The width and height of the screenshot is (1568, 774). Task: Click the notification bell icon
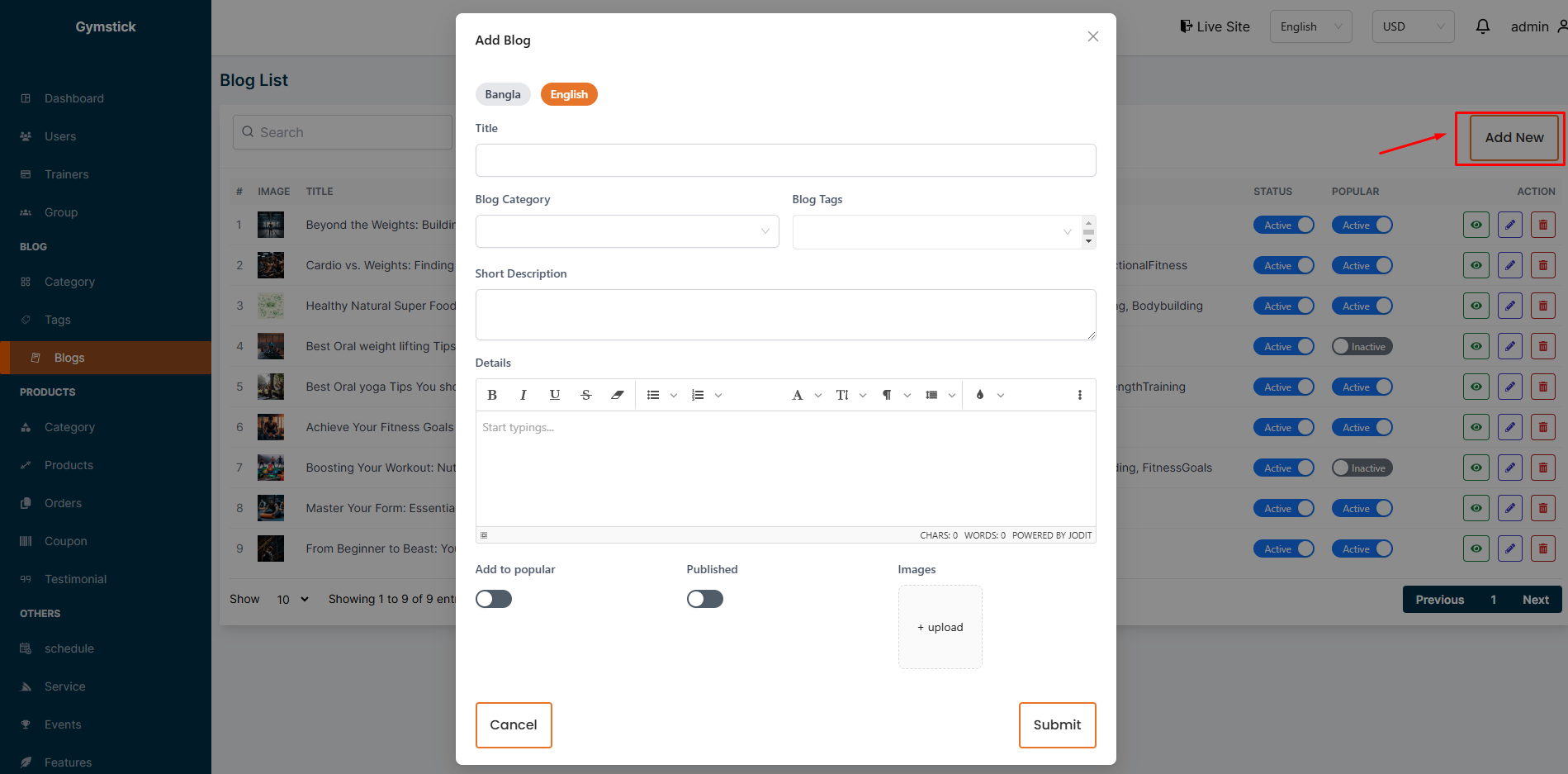[x=1482, y=26]
